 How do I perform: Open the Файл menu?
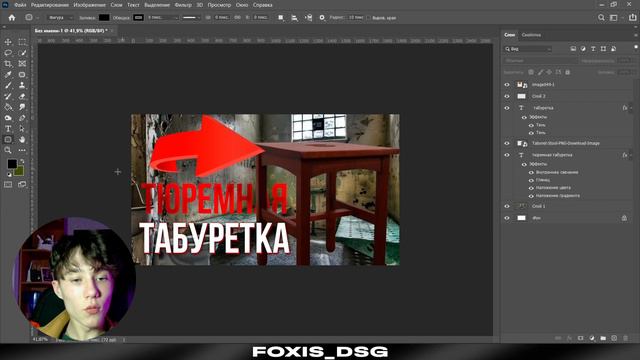[x=20, y=5]
